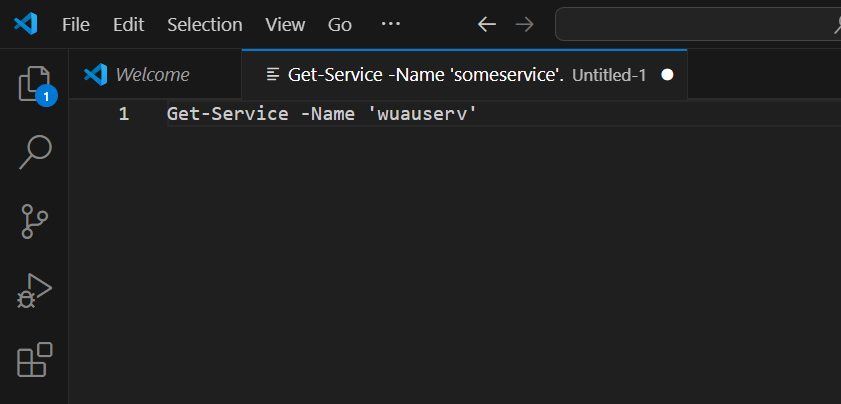
Task: Open the Run and Debug view
Action: point(35,290)
